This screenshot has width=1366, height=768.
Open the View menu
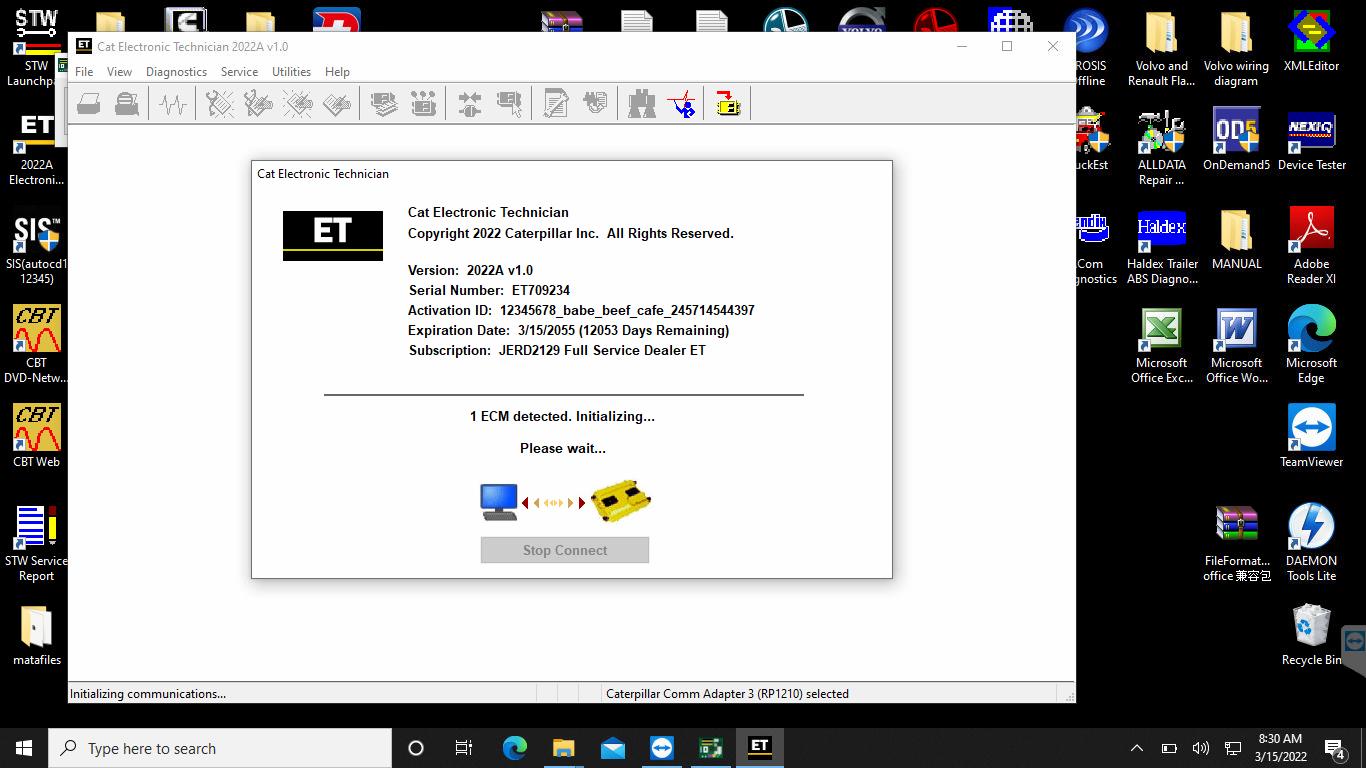point(119,72)
